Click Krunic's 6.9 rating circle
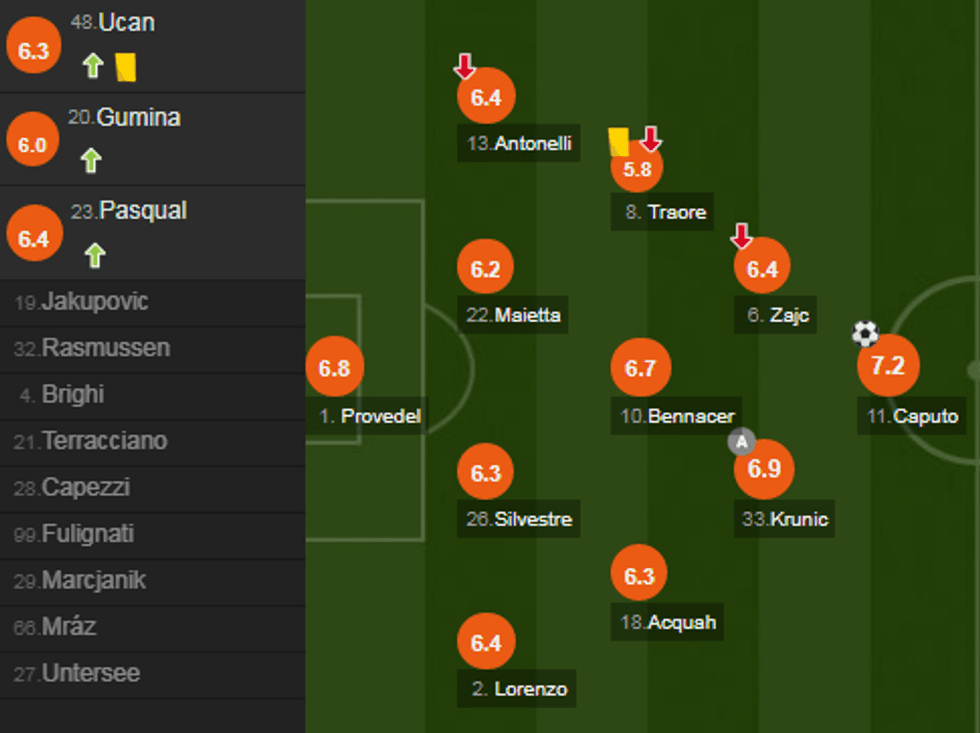980x733 pixels. pyautogui.click(x=764, y=468)
